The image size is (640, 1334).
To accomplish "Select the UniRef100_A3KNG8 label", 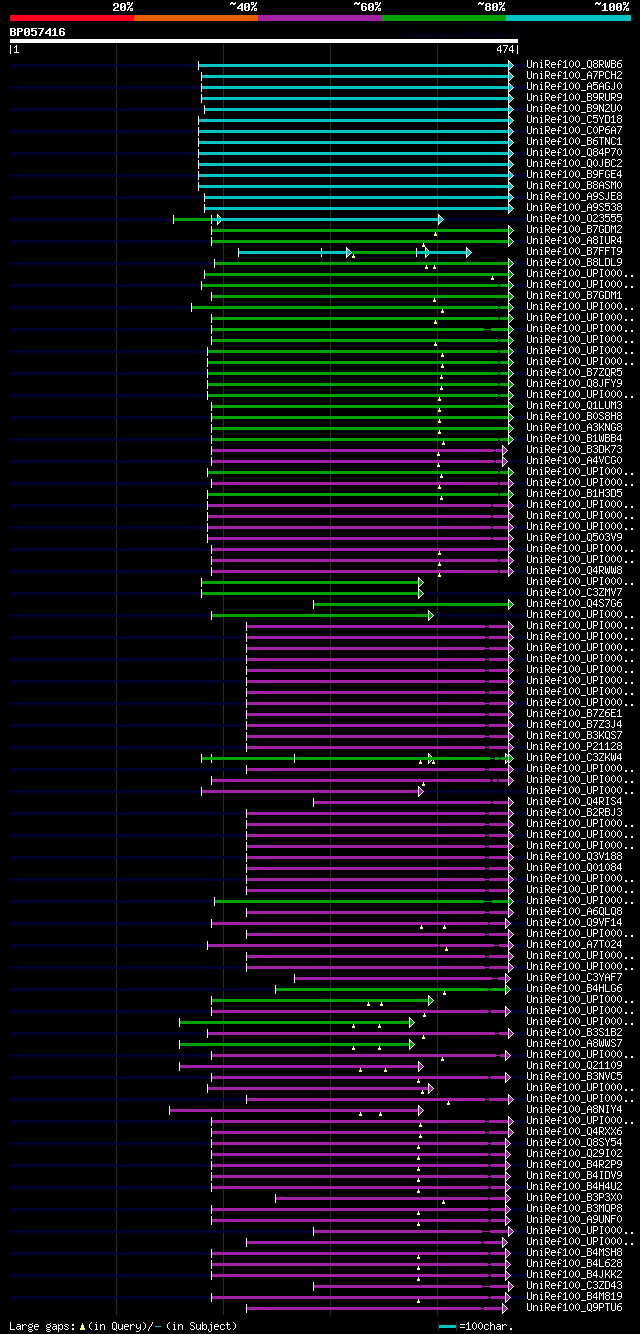I will tap(574, 427).
